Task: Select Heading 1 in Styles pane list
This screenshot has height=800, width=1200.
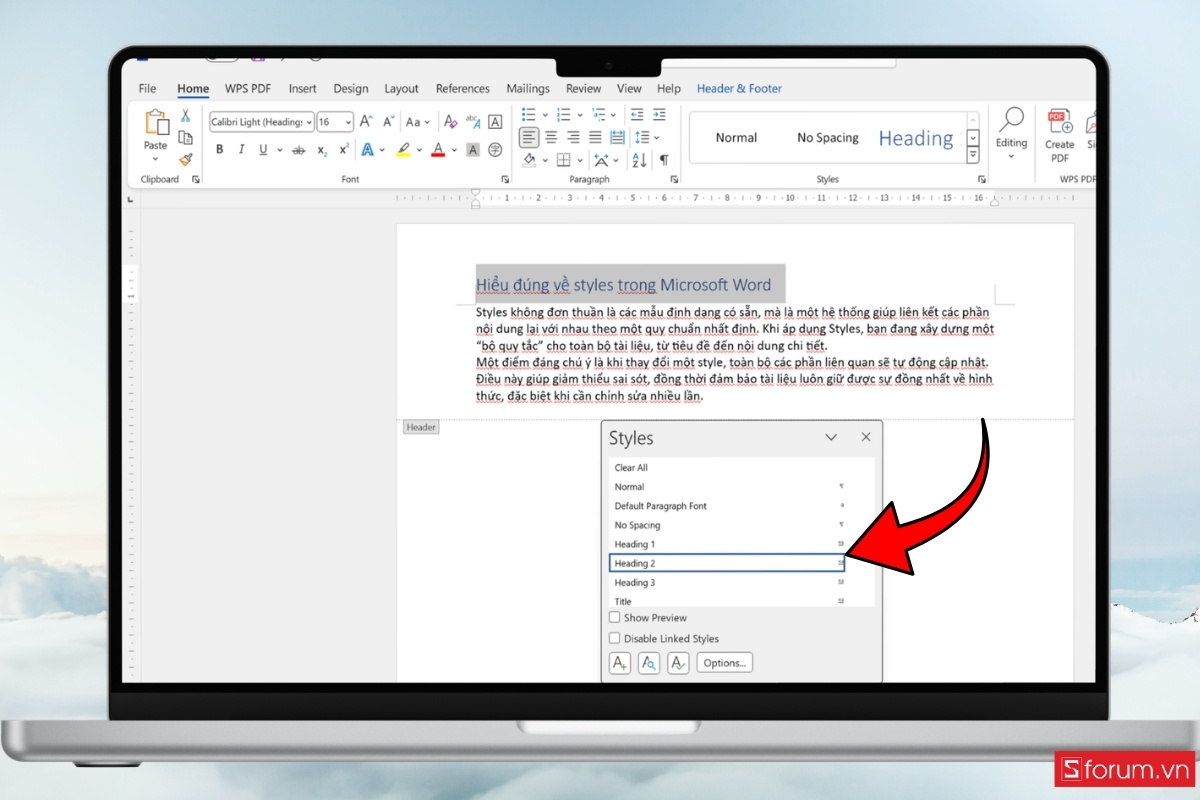Action: click(x=729, y=544)
